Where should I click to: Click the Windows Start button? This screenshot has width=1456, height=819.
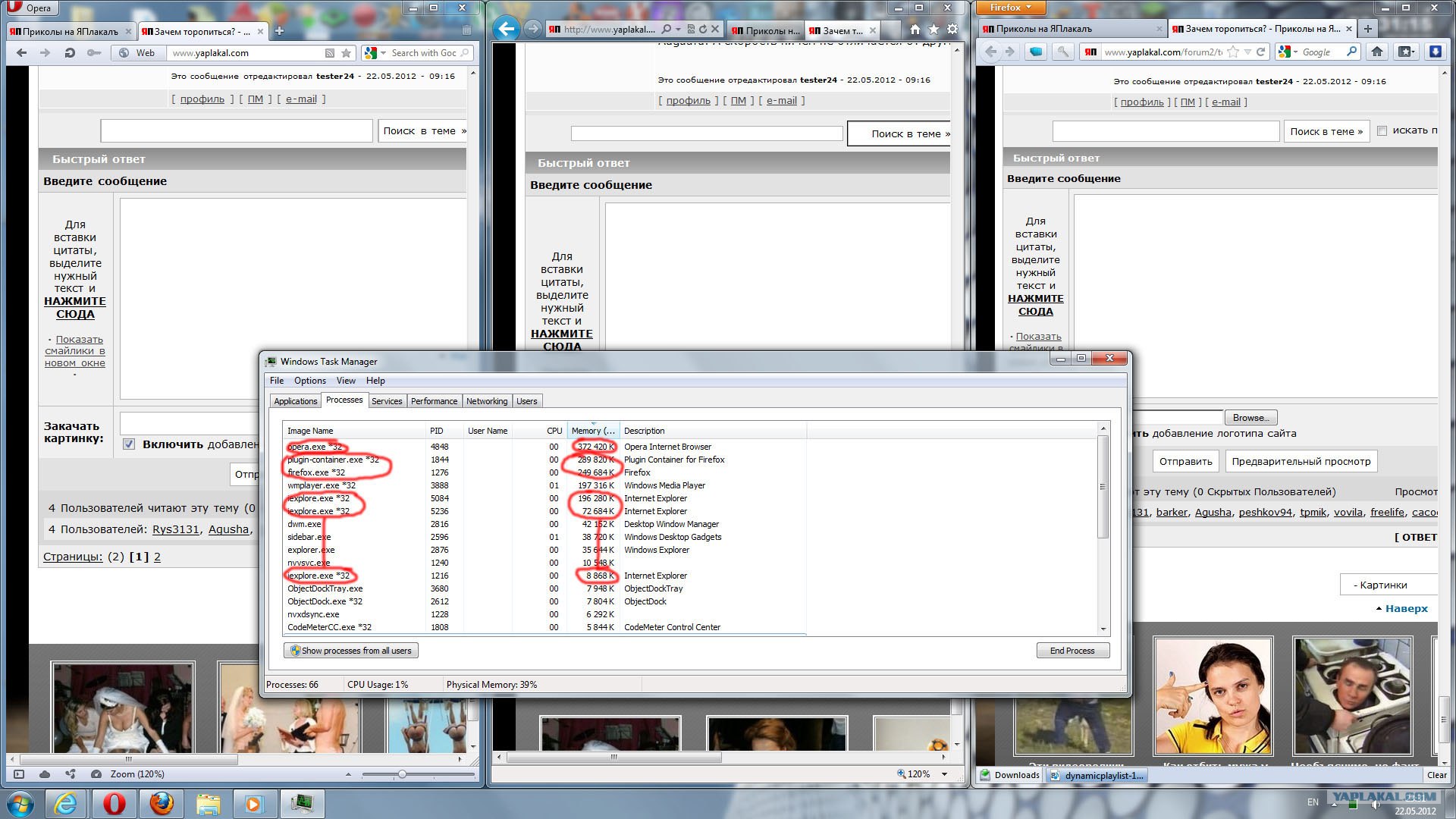point(20,803)
